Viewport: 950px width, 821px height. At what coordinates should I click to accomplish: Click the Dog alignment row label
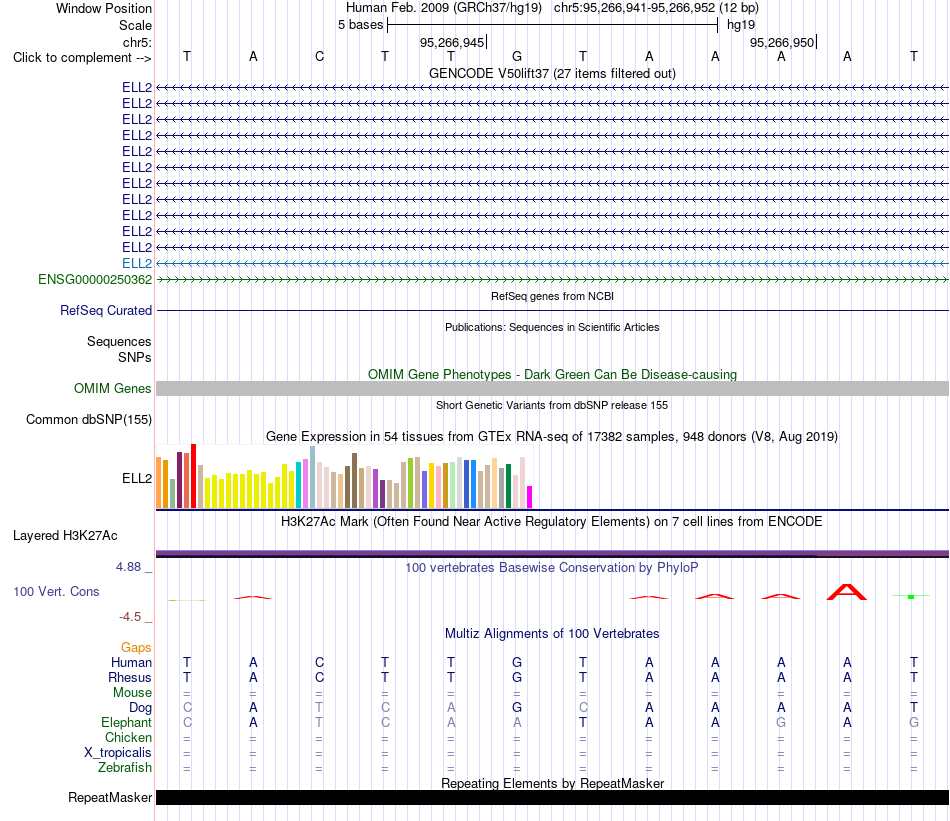[140, 708]
